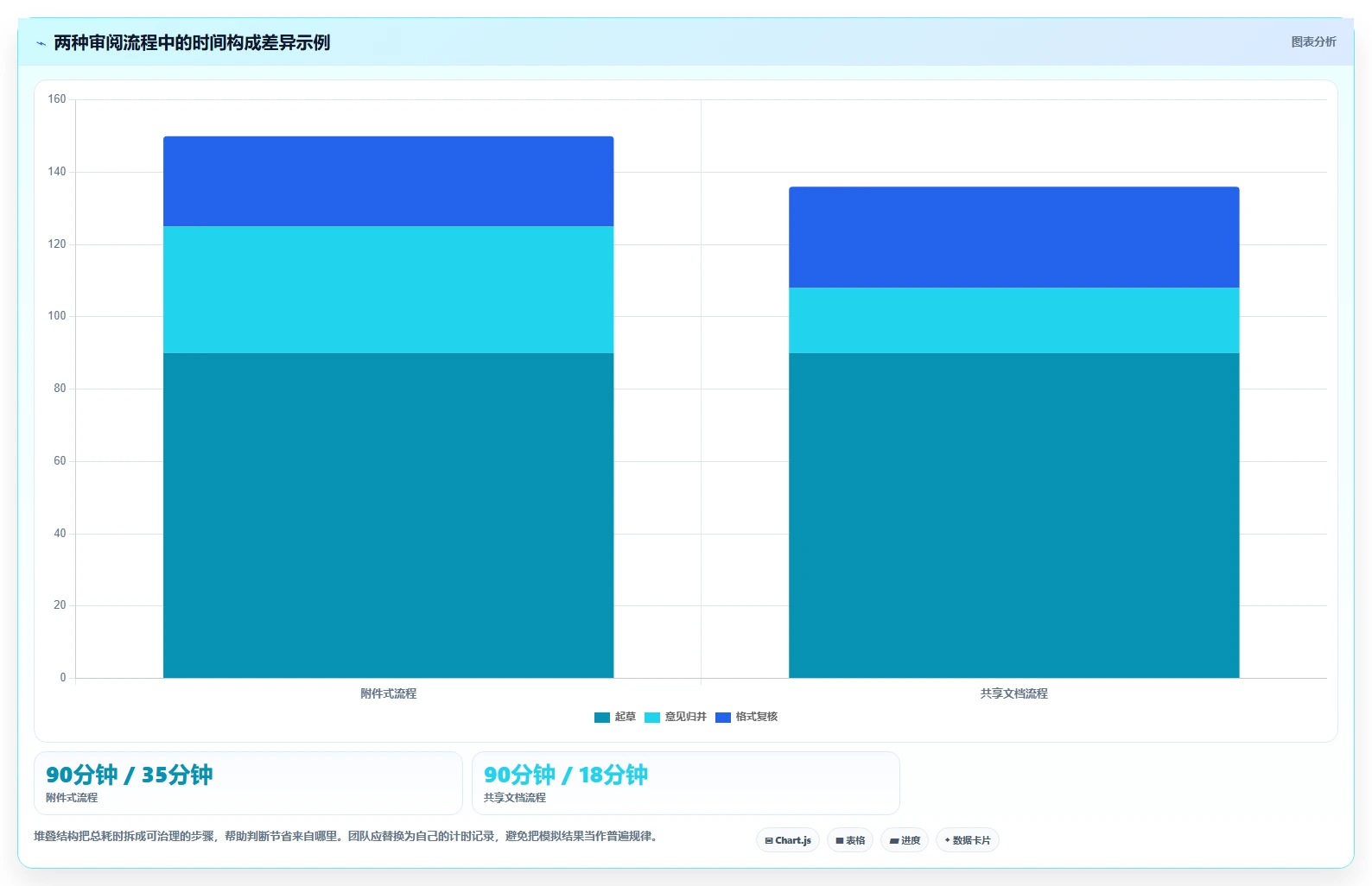Toggle the 意见归并 legend label
Screen dimensions: 1372x886
click(x=686, y=717)
